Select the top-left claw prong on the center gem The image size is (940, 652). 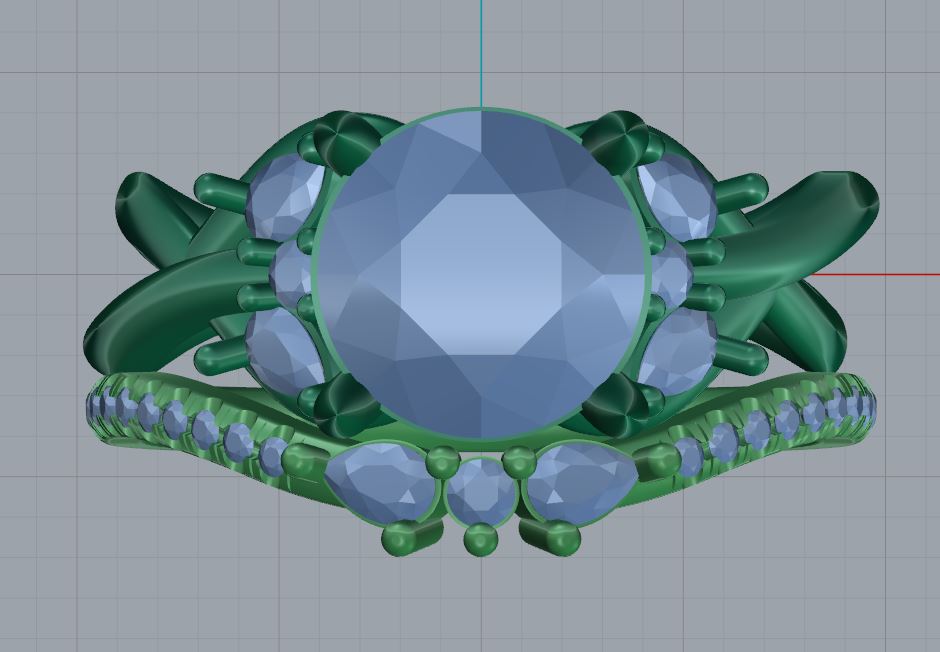tap(345, 141)
